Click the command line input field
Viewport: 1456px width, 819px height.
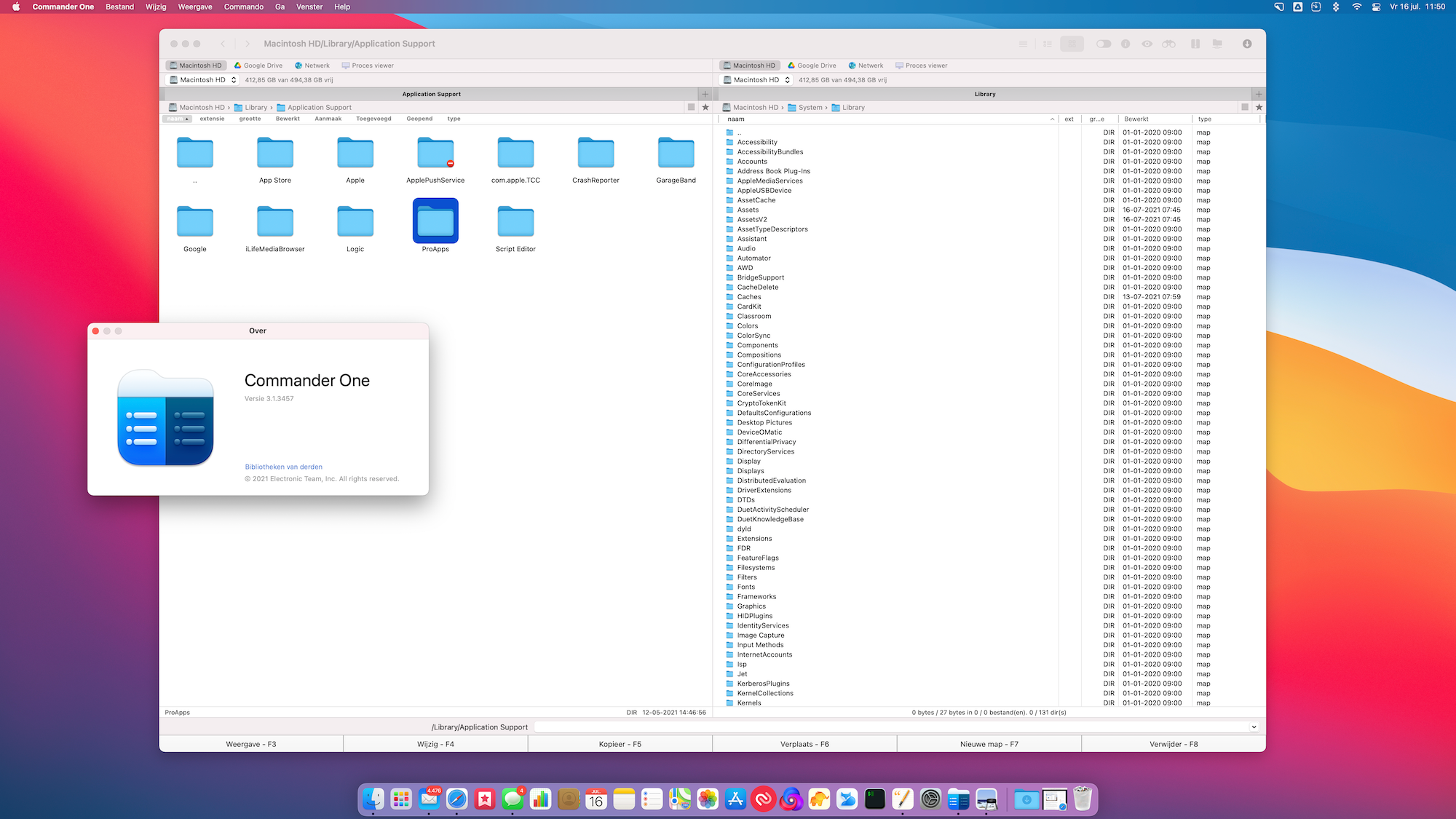(891, 727)
